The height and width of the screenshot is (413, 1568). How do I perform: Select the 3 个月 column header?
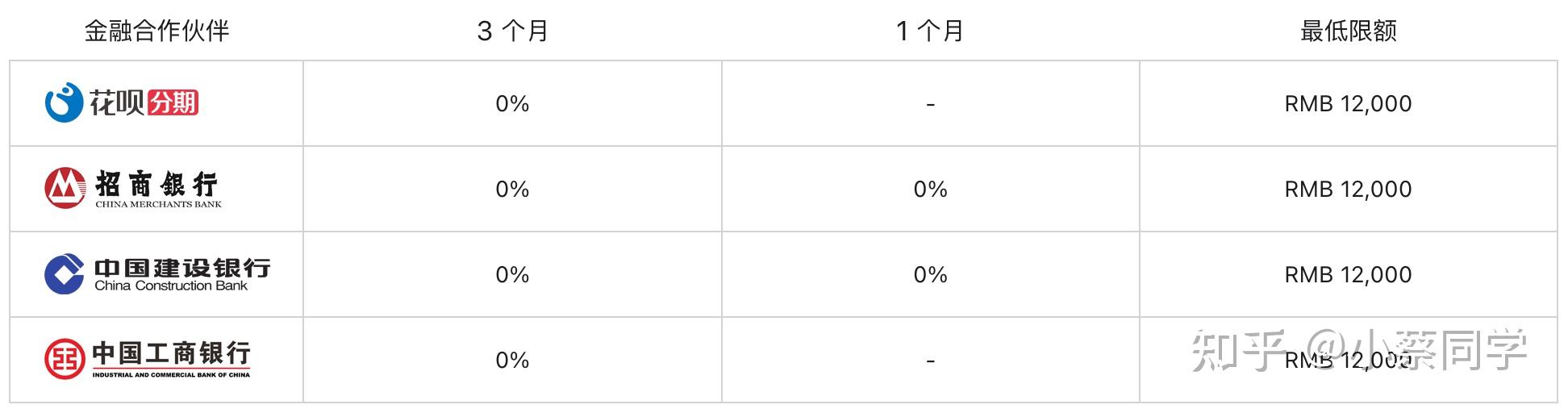point(512,31)
